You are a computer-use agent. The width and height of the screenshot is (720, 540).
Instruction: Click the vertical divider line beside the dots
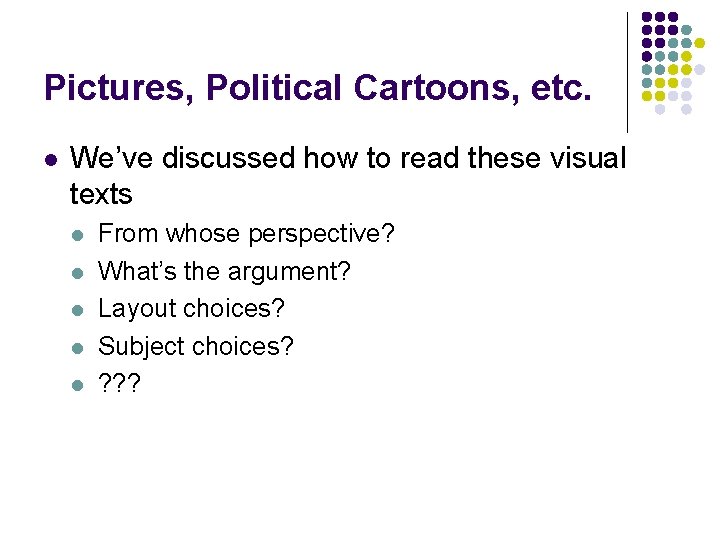627,72
